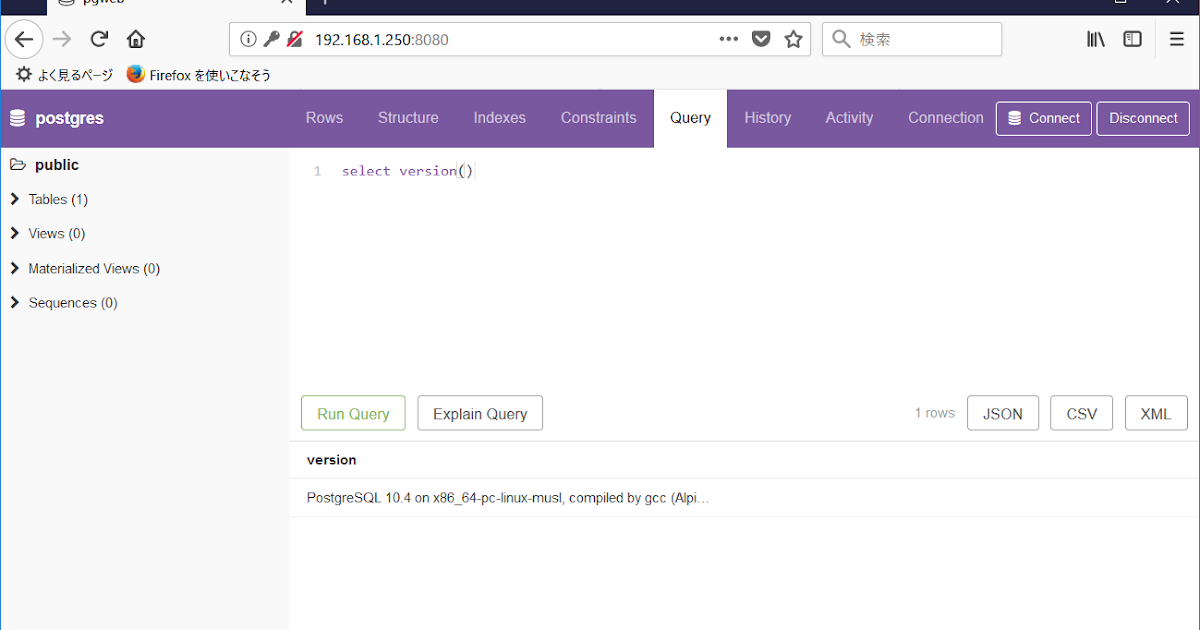Bookmark the page using the star icon

795,39
